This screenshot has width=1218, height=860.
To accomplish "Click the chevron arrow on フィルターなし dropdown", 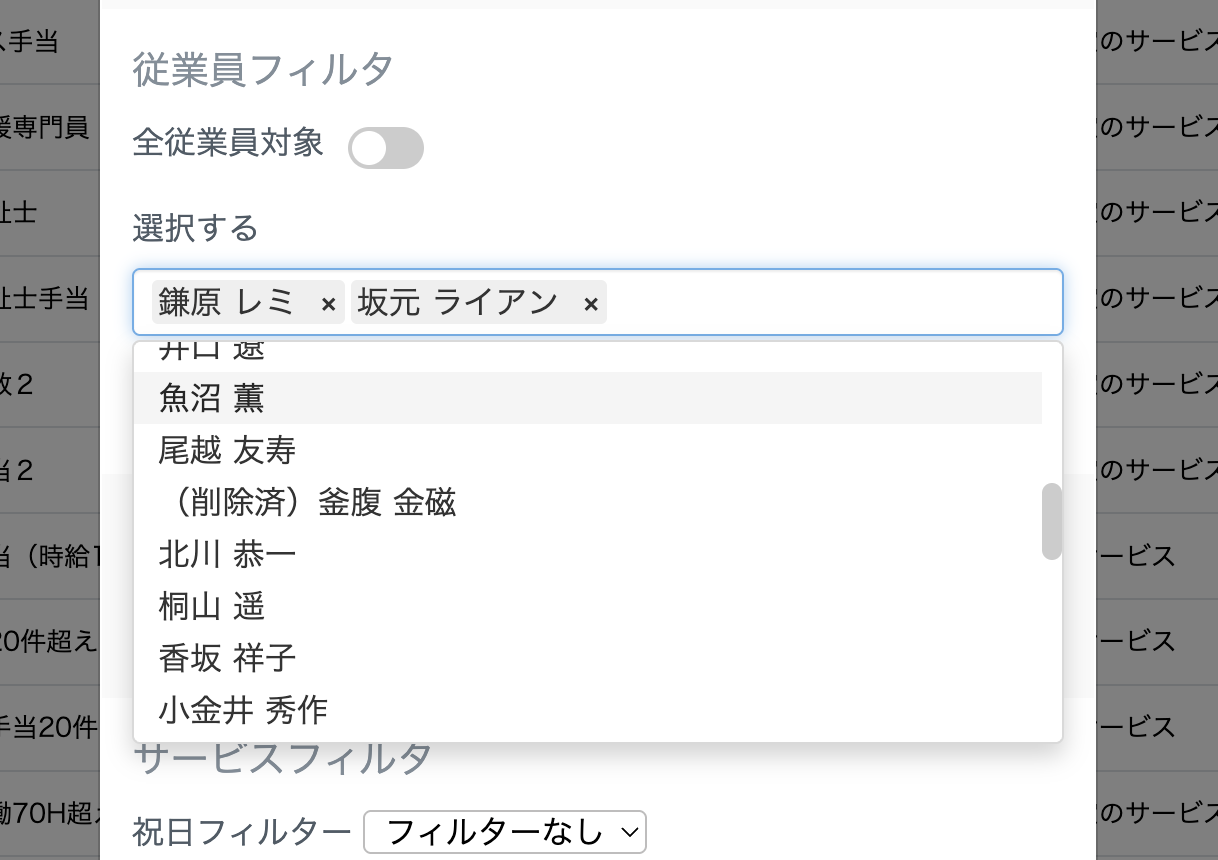I will (629, 831).
